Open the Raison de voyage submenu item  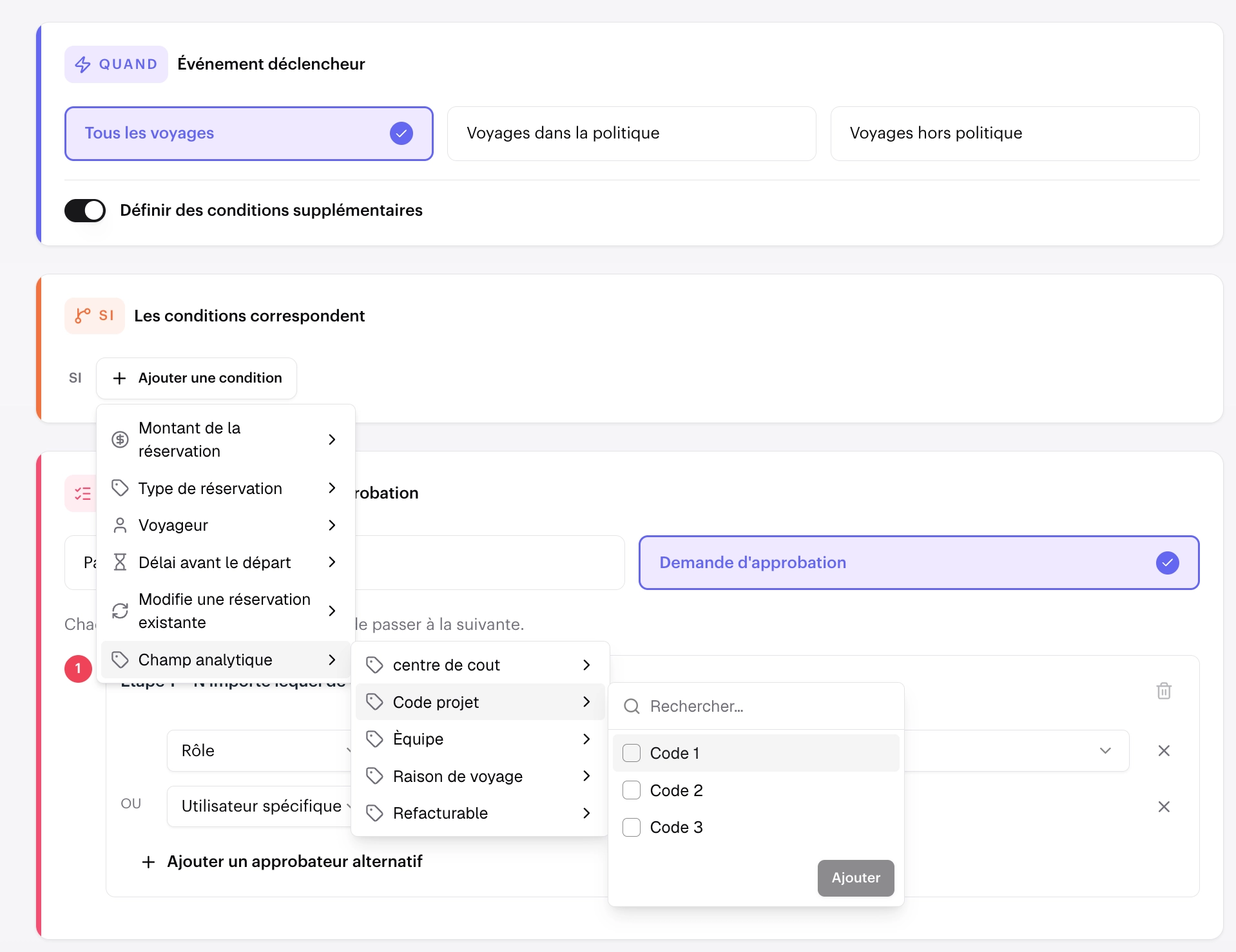(x=480, y=776)
